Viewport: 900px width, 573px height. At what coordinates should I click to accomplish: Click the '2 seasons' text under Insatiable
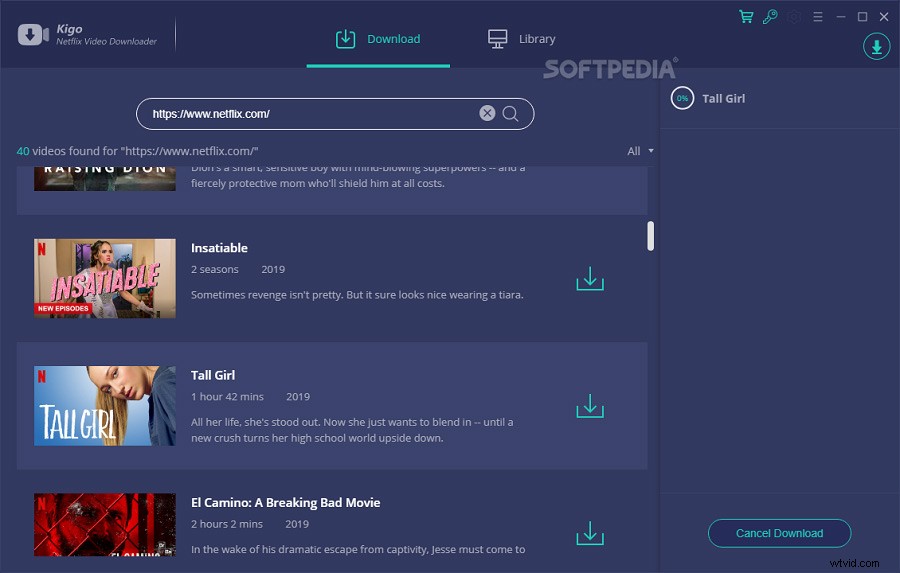215,269
